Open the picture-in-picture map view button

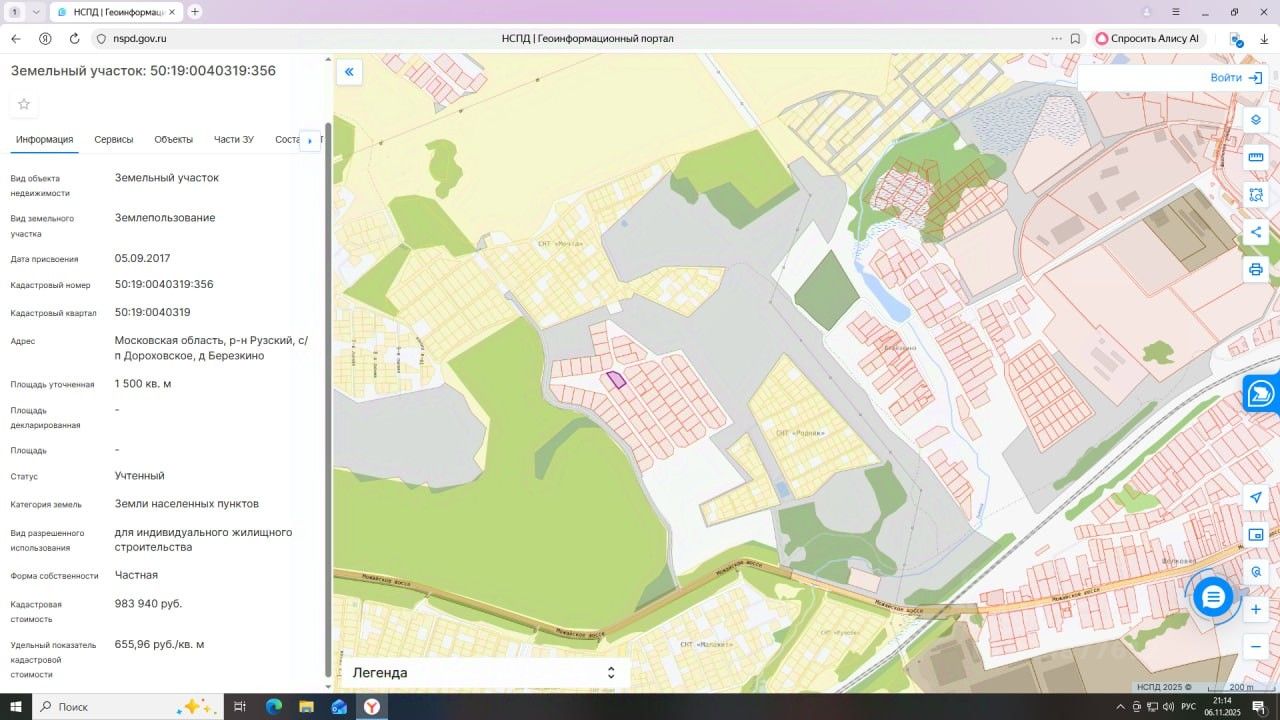point(1256,535)
